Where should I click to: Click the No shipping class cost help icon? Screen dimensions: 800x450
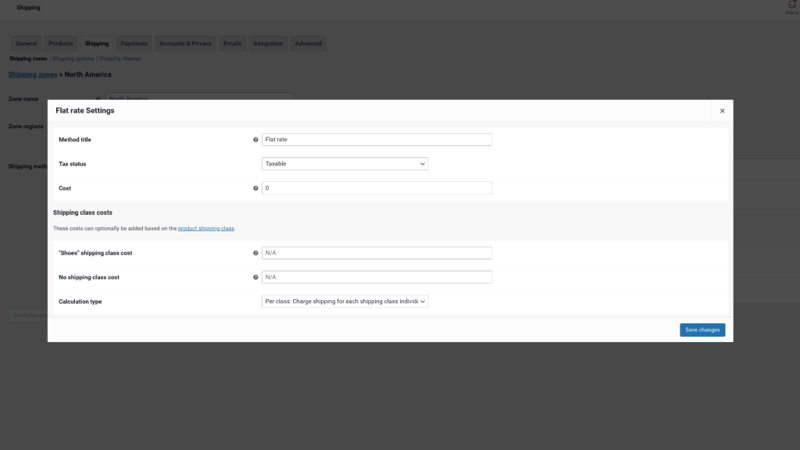click(256, 278)
